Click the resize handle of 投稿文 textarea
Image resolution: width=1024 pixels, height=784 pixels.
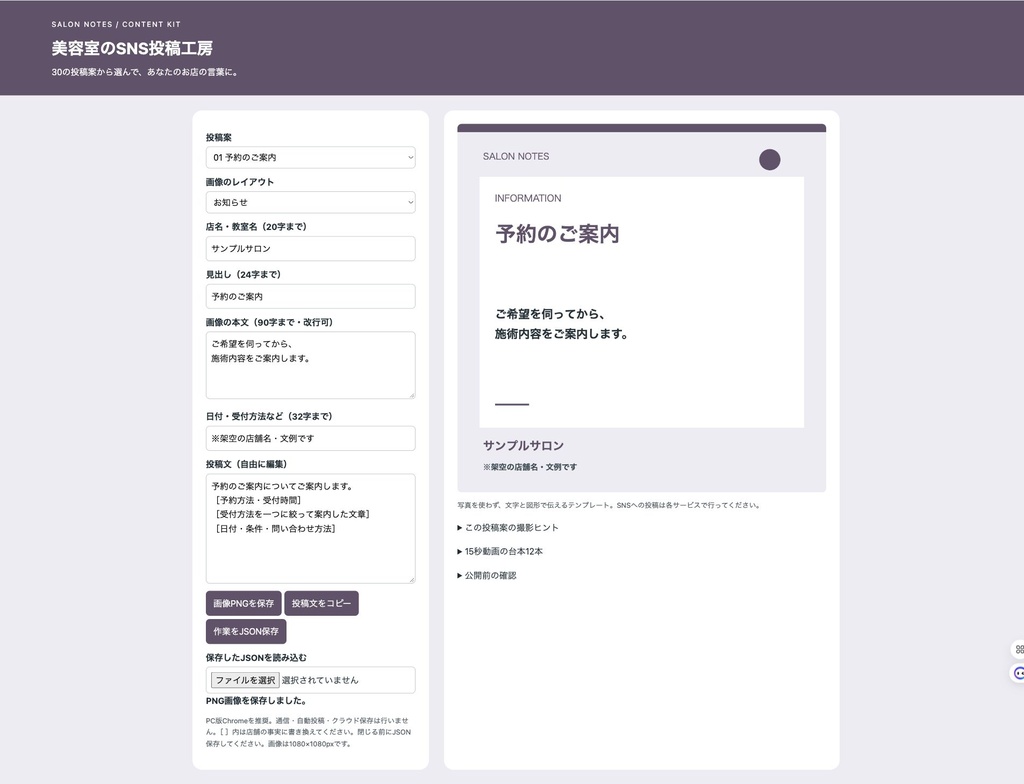tap(411, 580)
